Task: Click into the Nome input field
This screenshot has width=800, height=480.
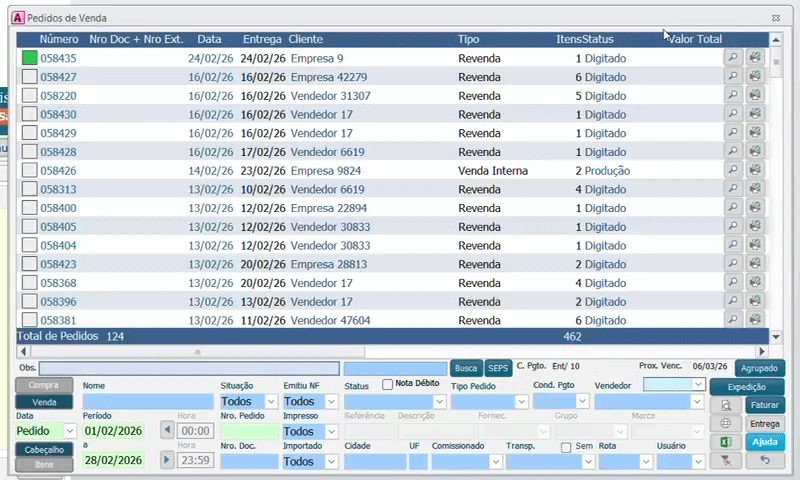Action: click(147, 402)
